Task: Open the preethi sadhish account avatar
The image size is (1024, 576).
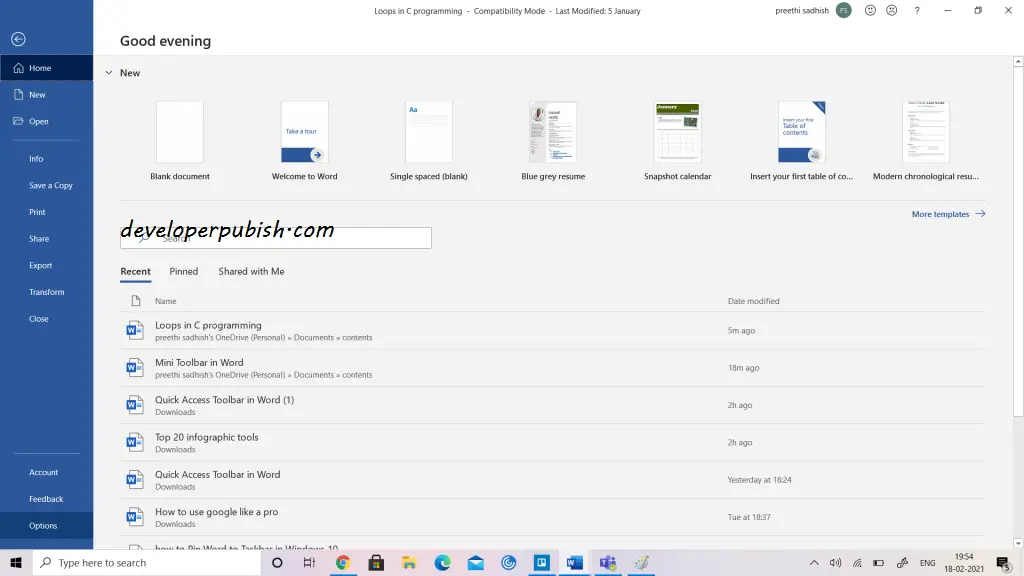Action: pos(844,10)
